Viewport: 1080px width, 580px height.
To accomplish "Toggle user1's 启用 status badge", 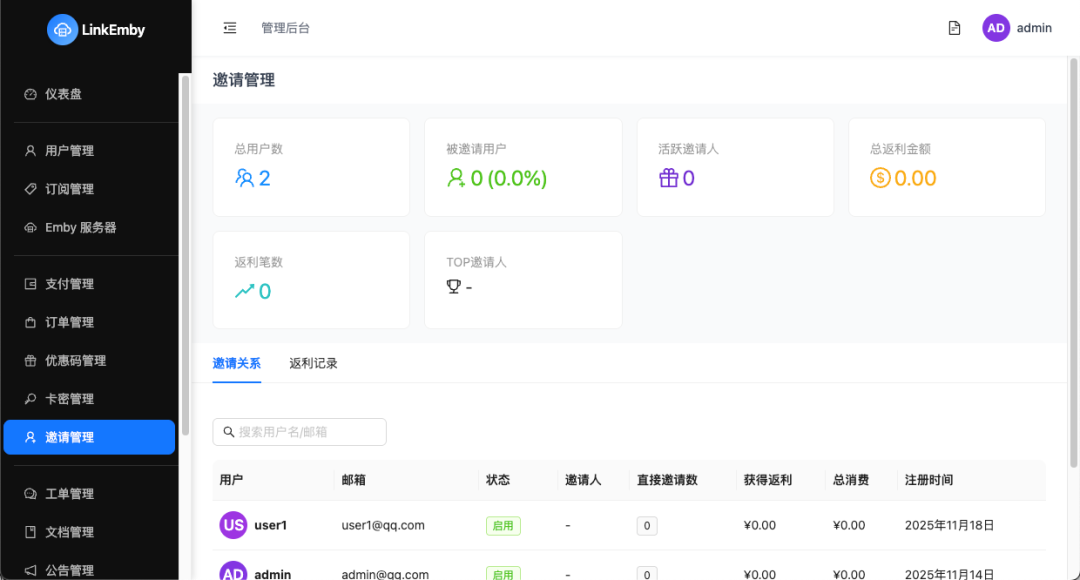I will click(503, 524).
